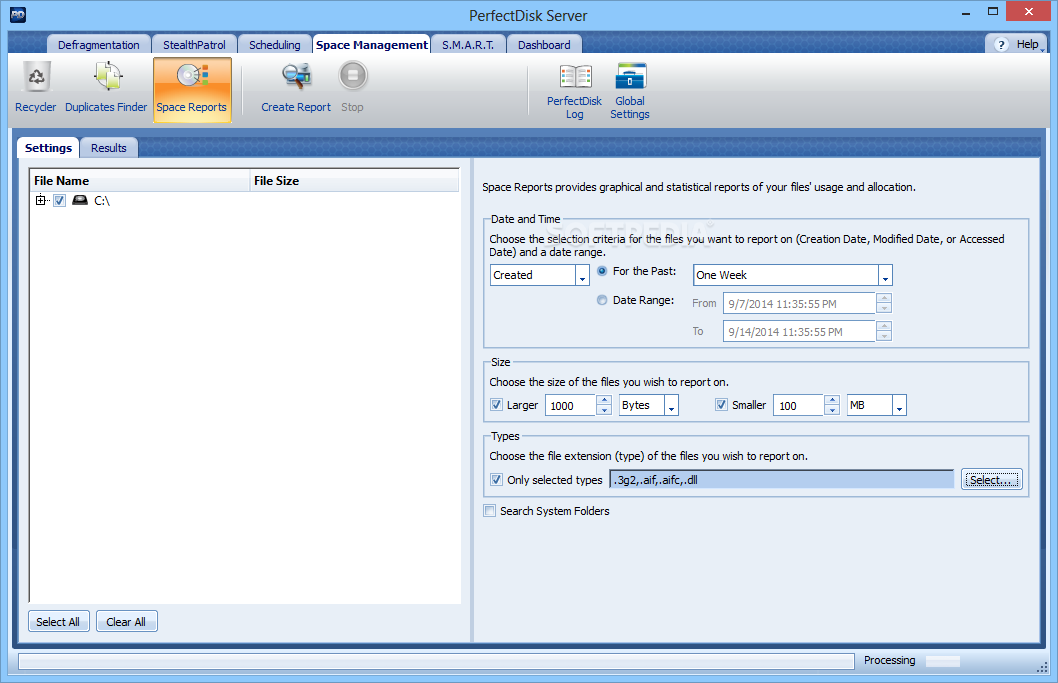
Task: Click the Smaller size value field
Action: point(799,406)
